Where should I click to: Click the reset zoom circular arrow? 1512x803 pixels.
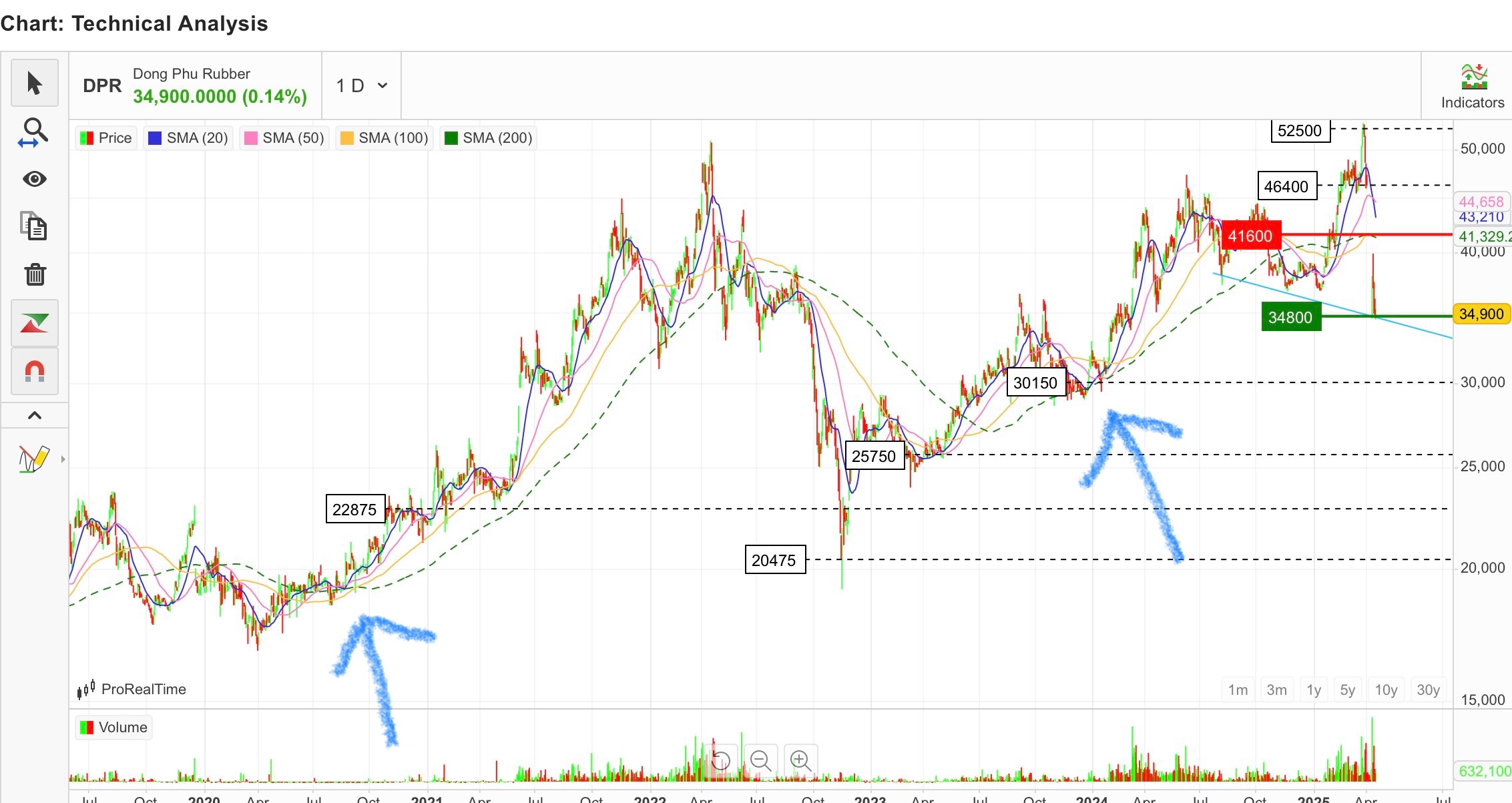(721, 760)
